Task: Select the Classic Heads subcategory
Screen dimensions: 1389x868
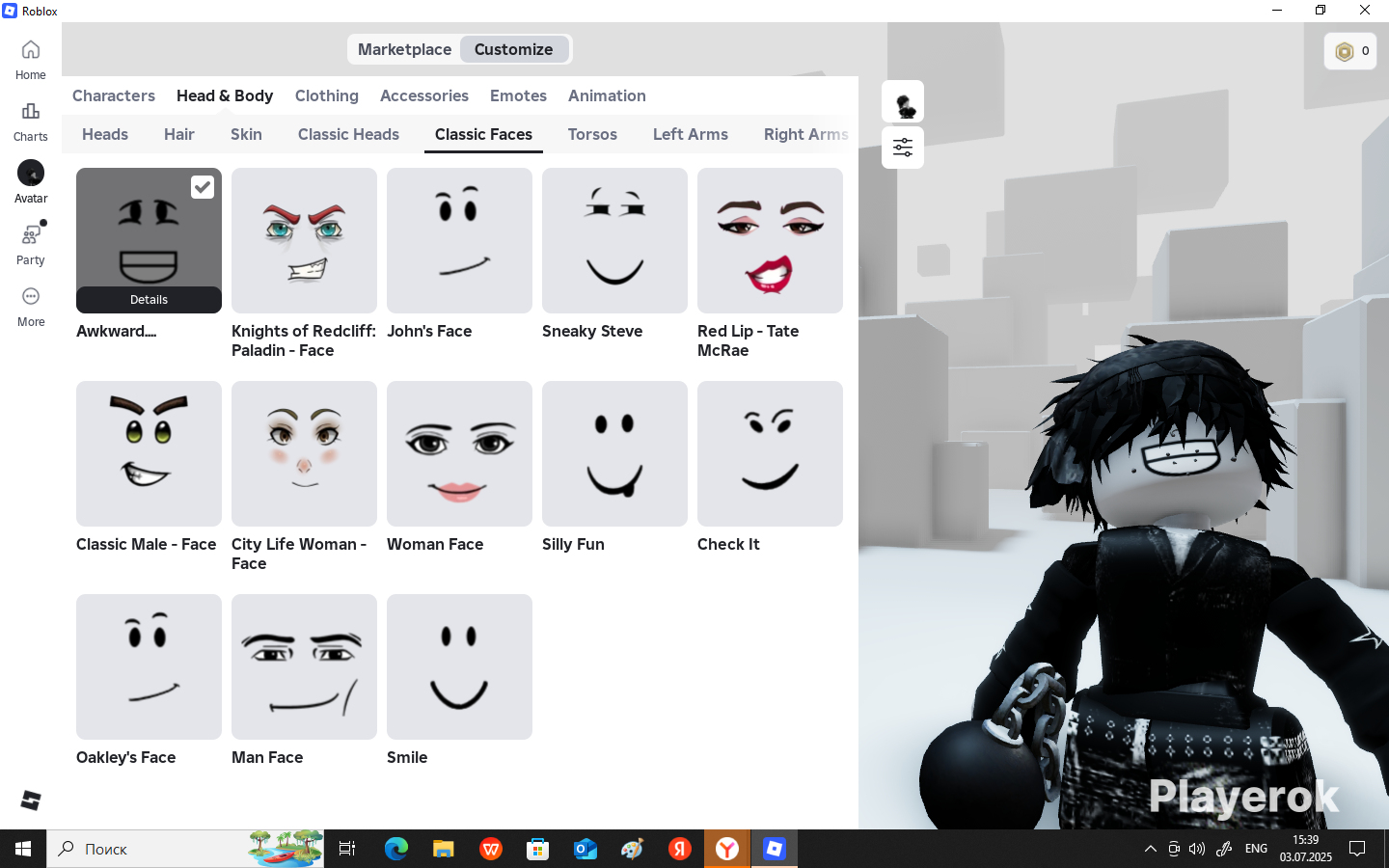Action: (348, 134)
